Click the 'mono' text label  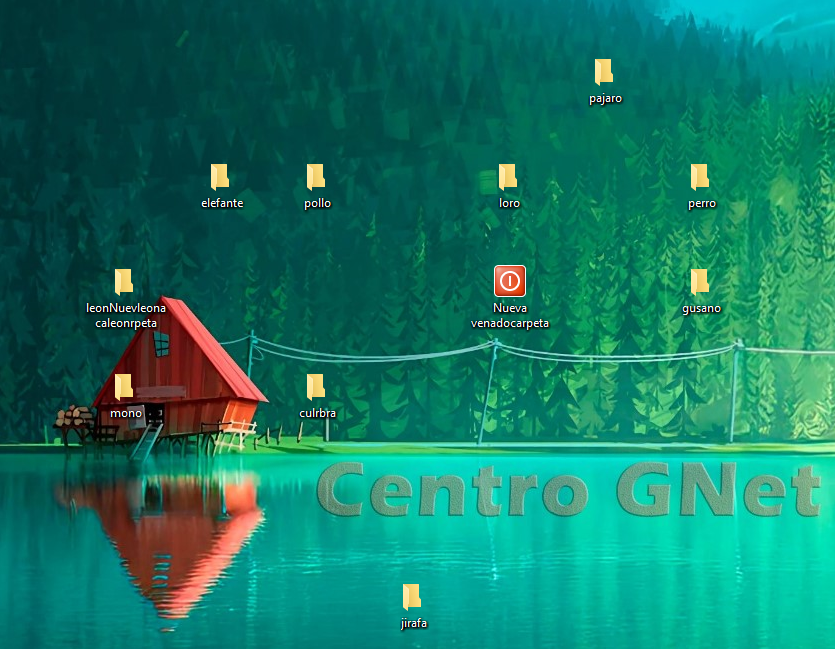click(x=126, y=413)
